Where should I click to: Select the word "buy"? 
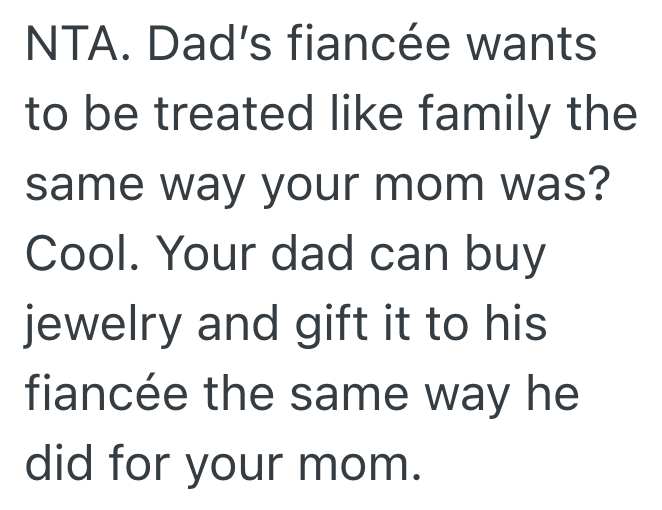515,256
